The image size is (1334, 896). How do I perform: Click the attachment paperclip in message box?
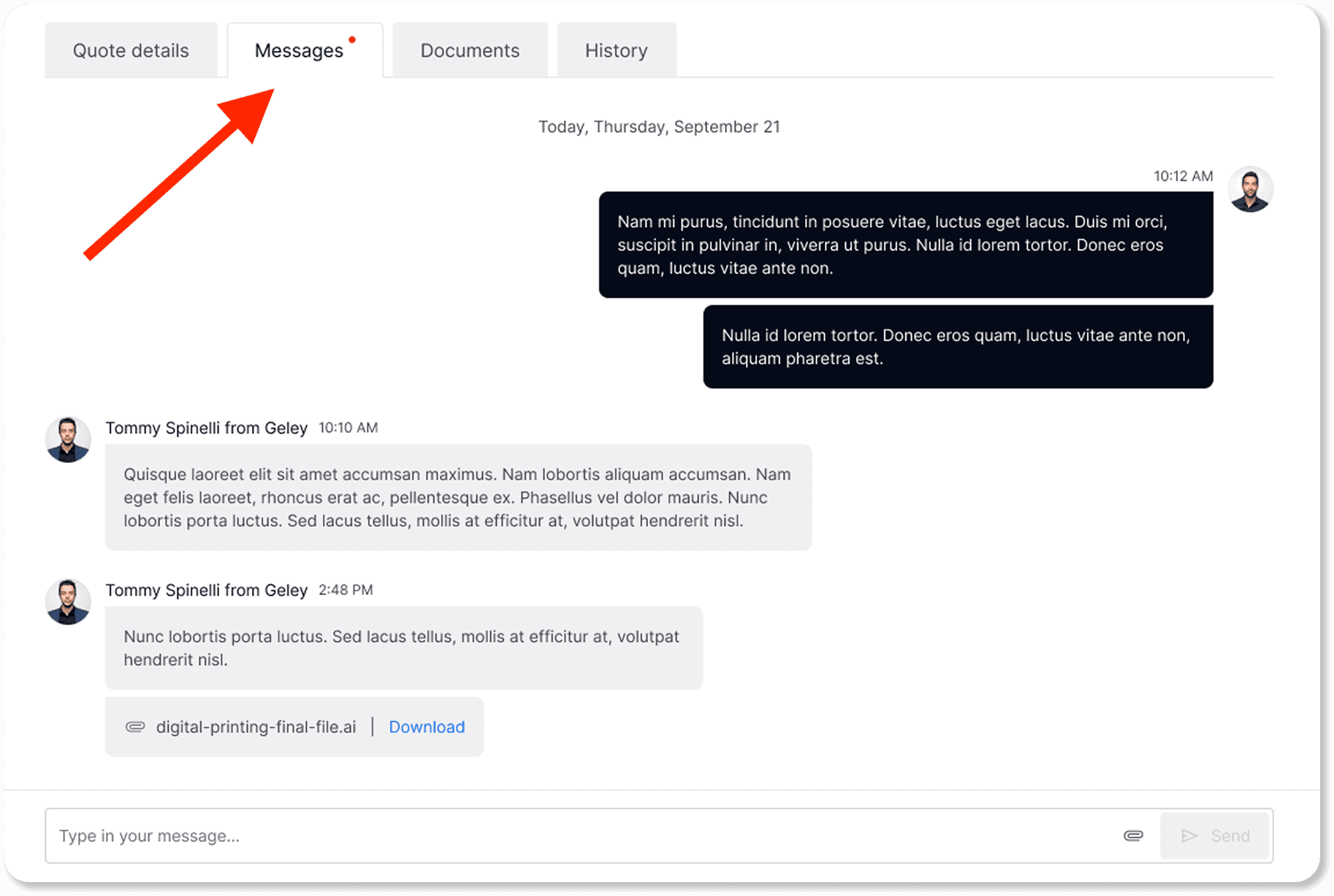1133,835
